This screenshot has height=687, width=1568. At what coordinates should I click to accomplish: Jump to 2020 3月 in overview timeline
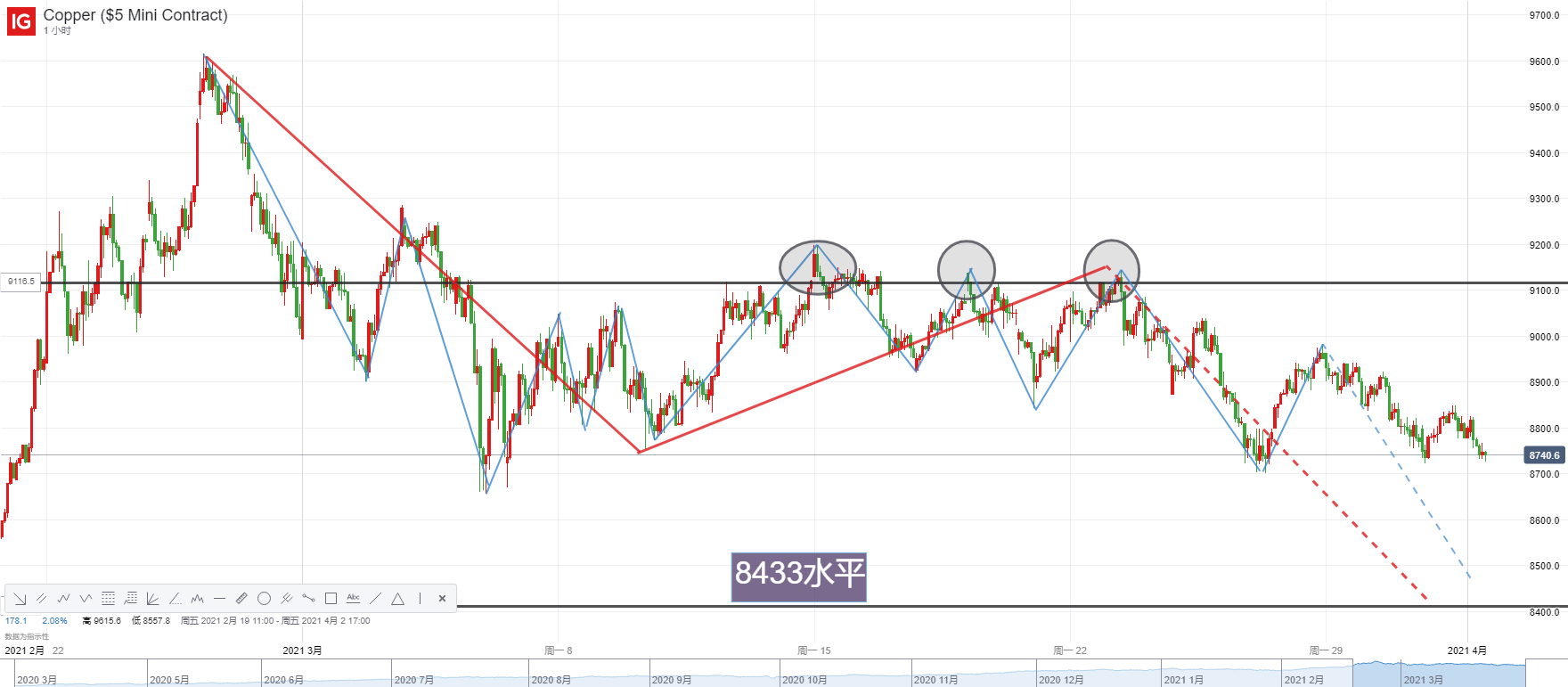click(37, 680)
